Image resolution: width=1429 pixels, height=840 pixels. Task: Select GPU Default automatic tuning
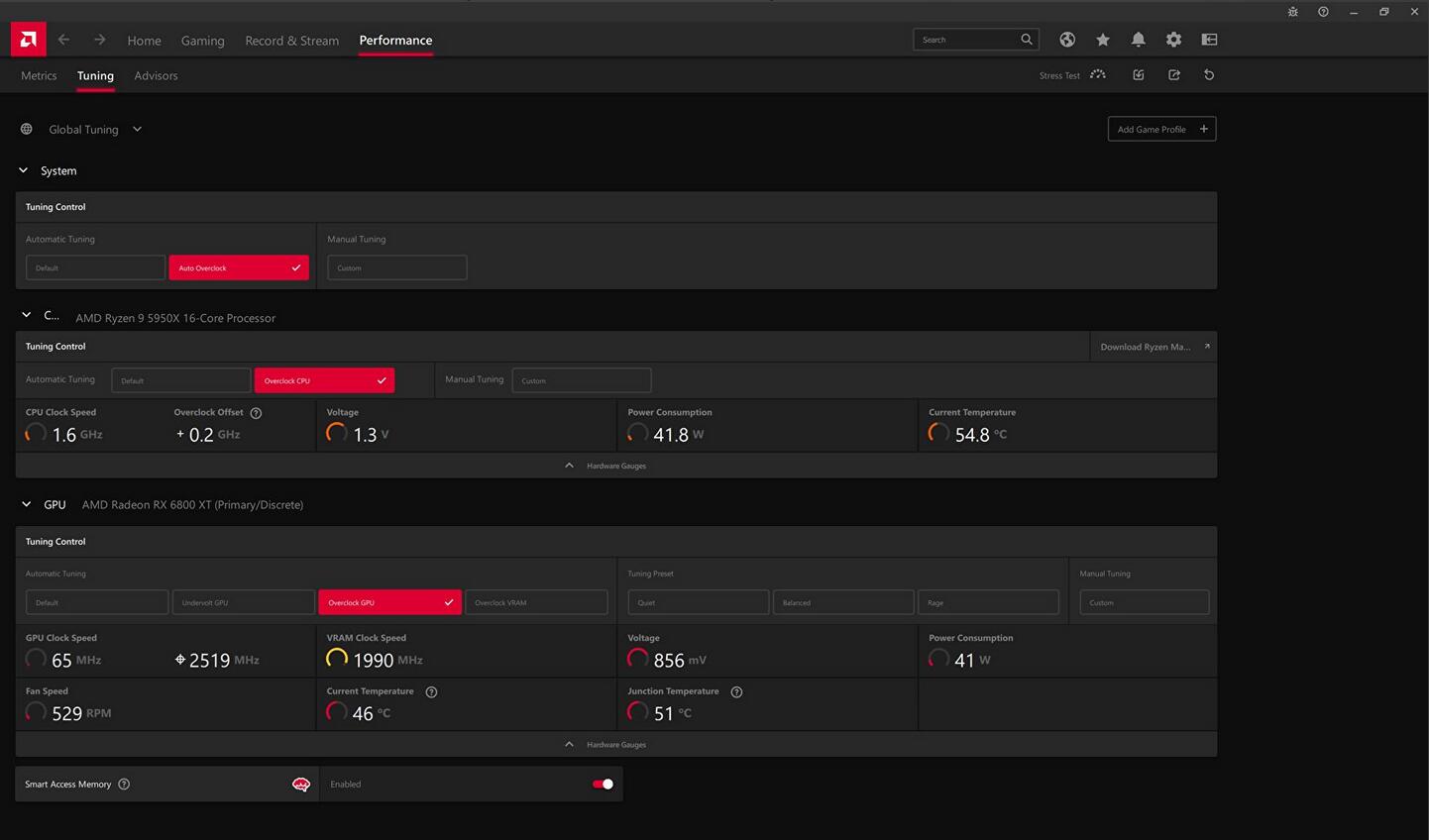click(x=97, y=602)
